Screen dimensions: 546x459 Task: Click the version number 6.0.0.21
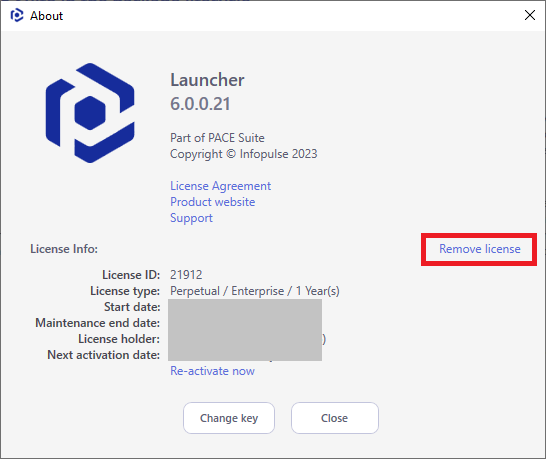pos(200,104)
